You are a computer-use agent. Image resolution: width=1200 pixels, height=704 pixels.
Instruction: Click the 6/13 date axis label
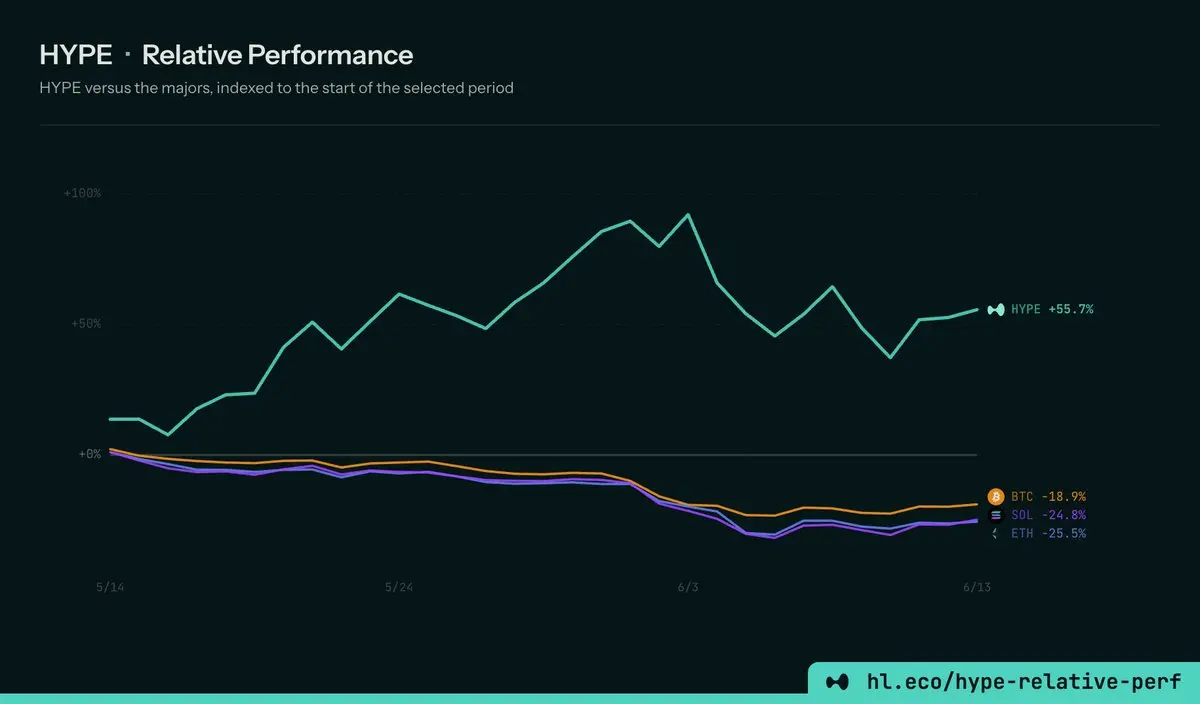976,587
